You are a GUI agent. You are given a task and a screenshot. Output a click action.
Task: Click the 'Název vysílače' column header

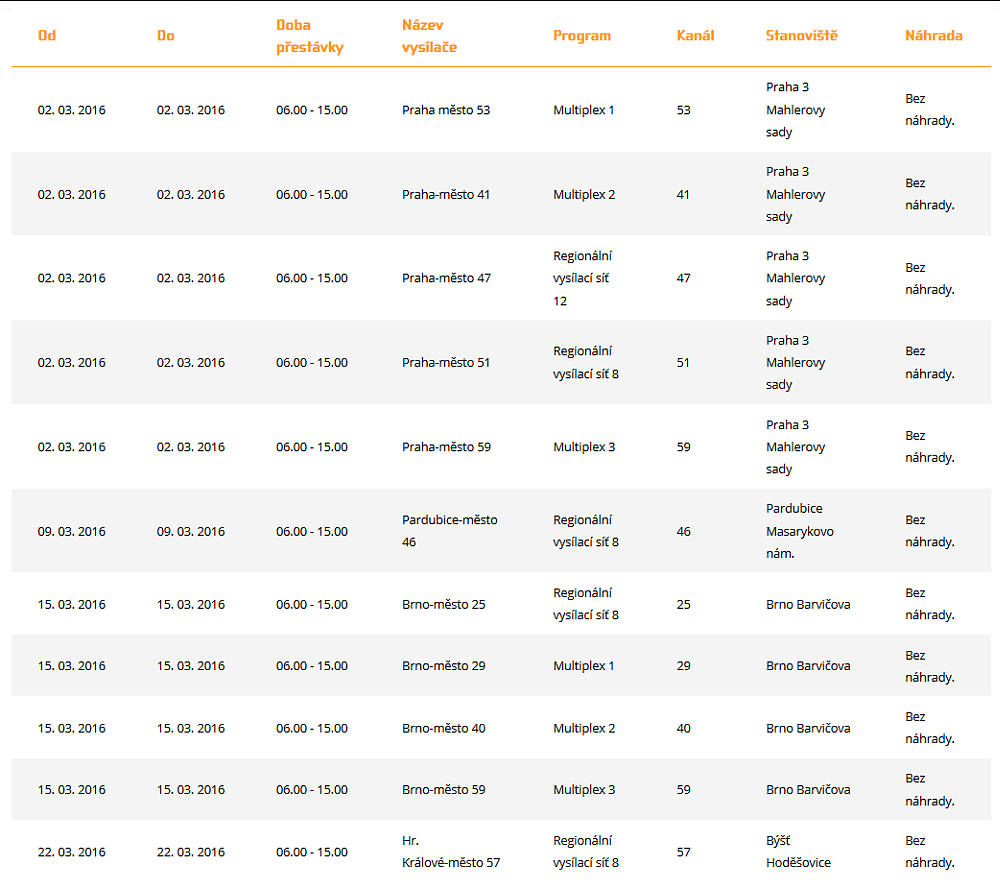429,36
